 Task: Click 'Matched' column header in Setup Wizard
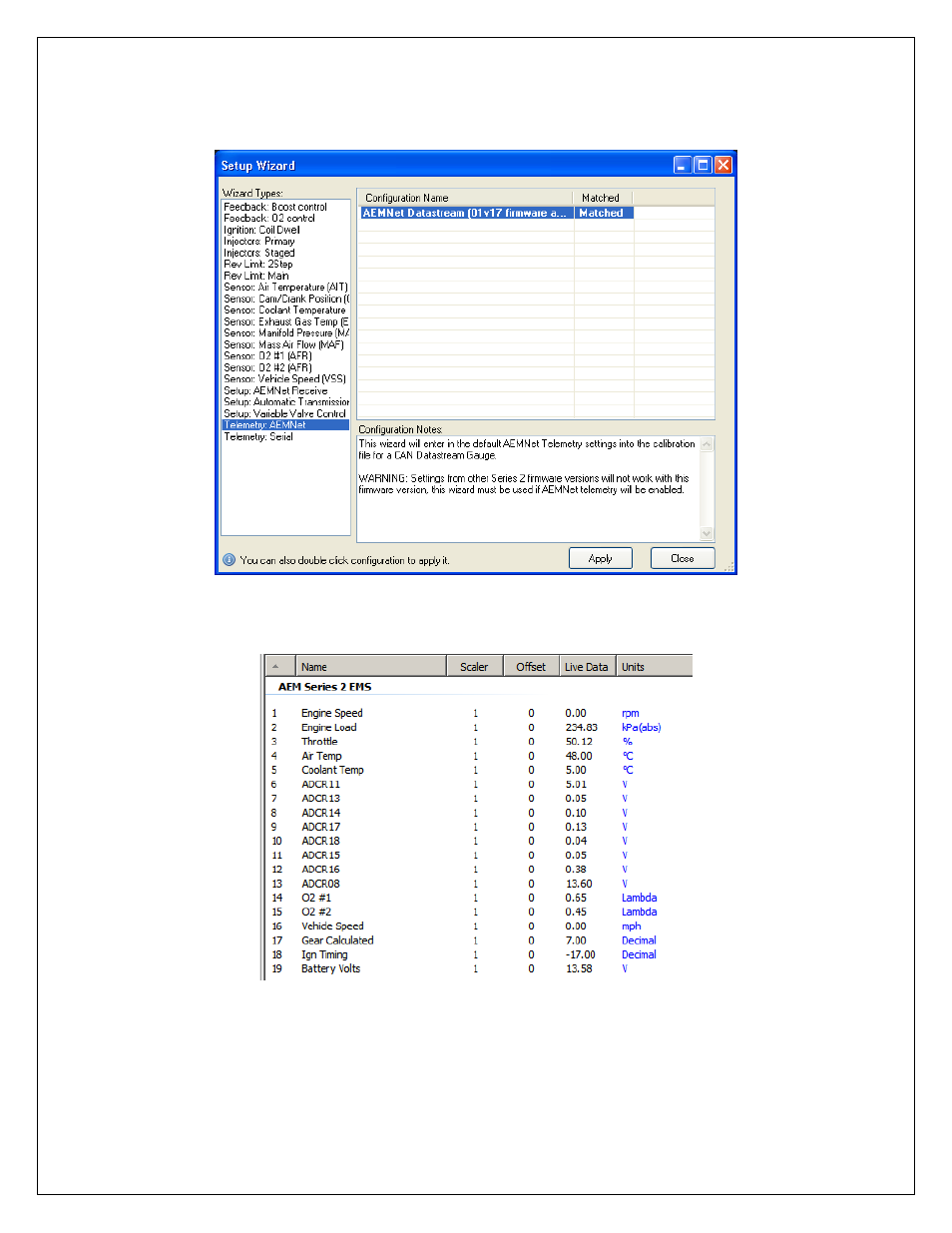[603, 198]
